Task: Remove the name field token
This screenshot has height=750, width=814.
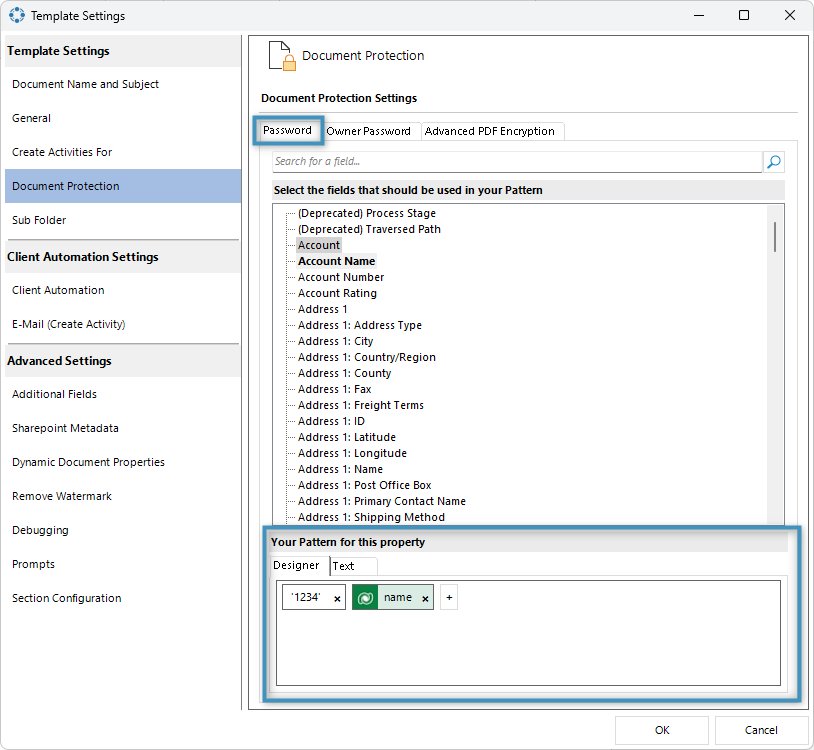Action: 425,598
